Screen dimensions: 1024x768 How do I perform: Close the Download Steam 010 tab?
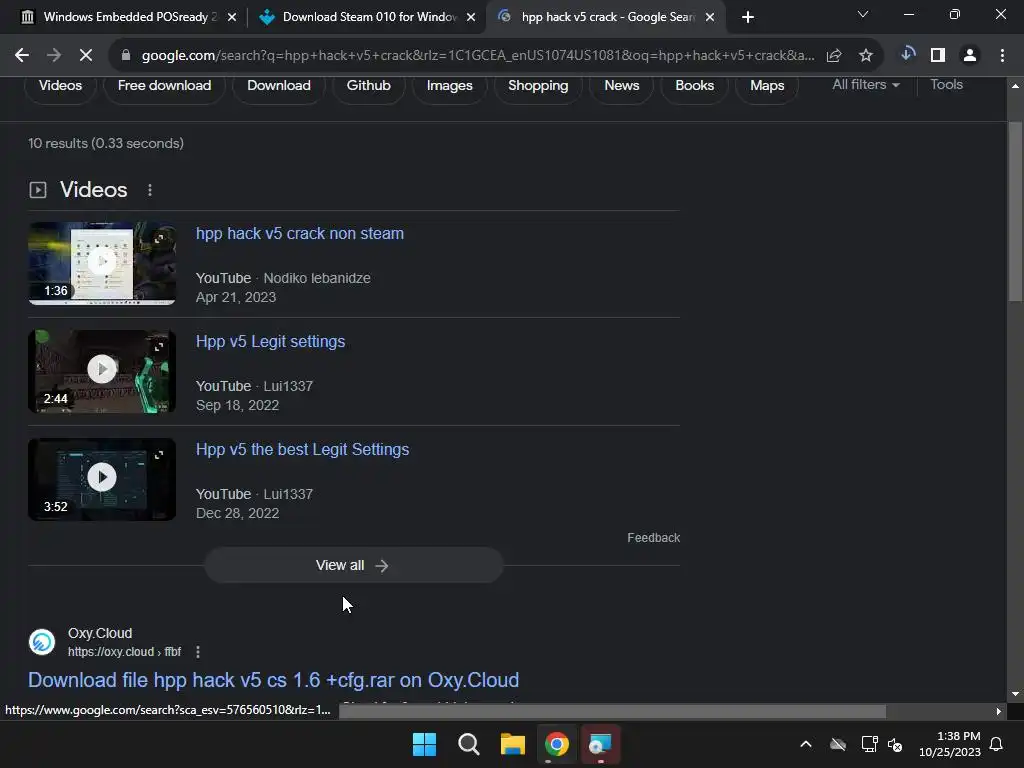pos(471,17)
